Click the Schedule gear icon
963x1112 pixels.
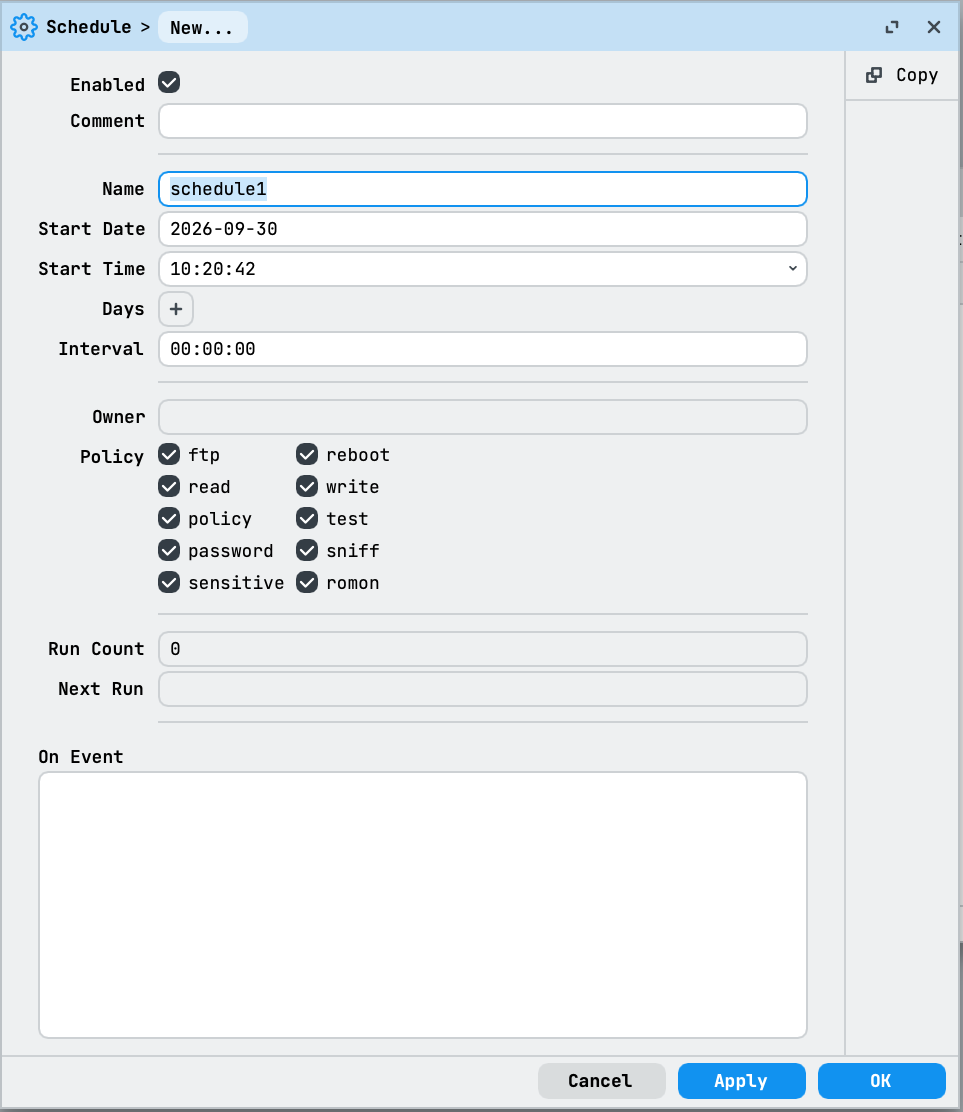coord(23,27)
